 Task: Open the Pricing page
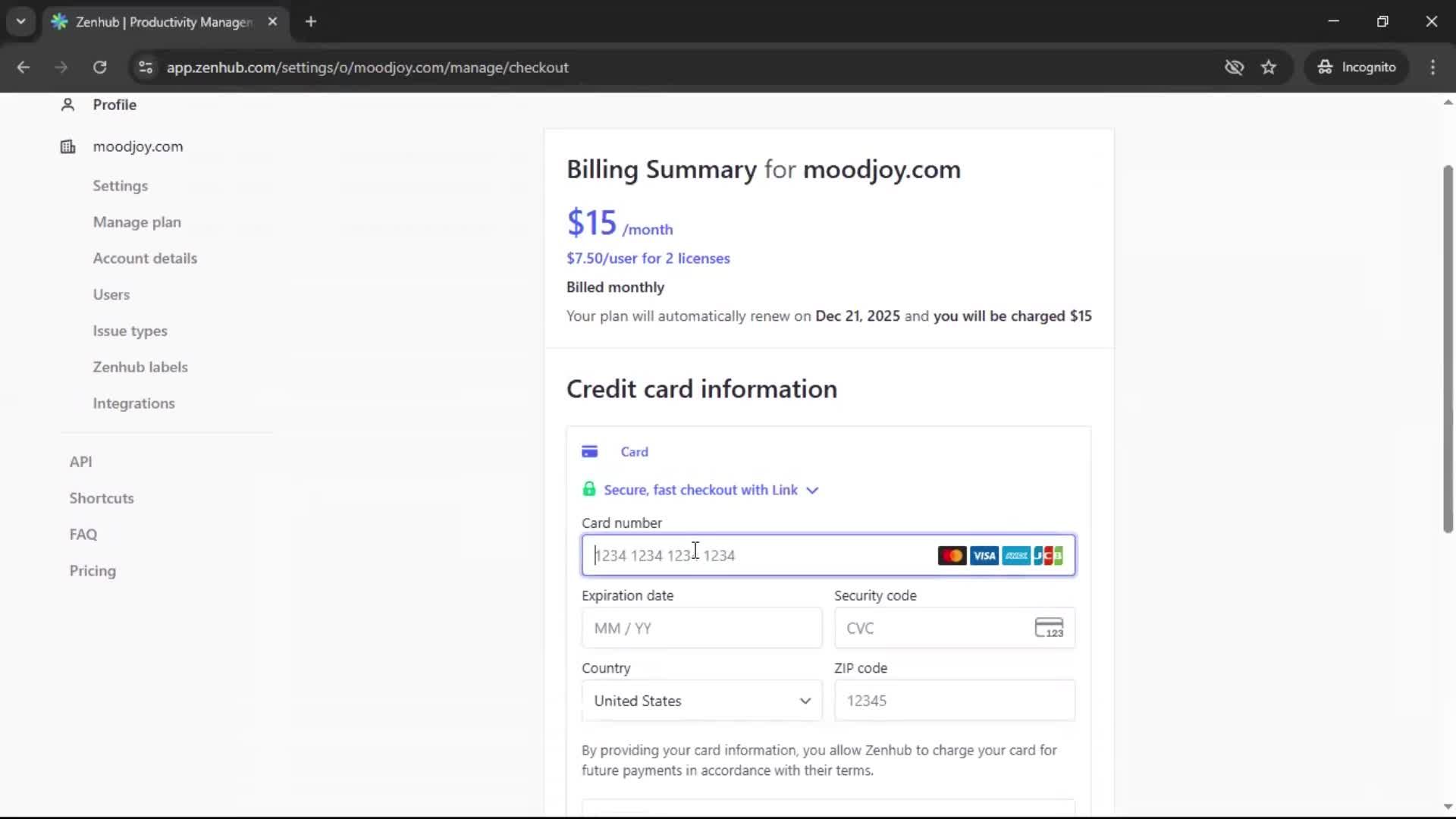point(92,570)
